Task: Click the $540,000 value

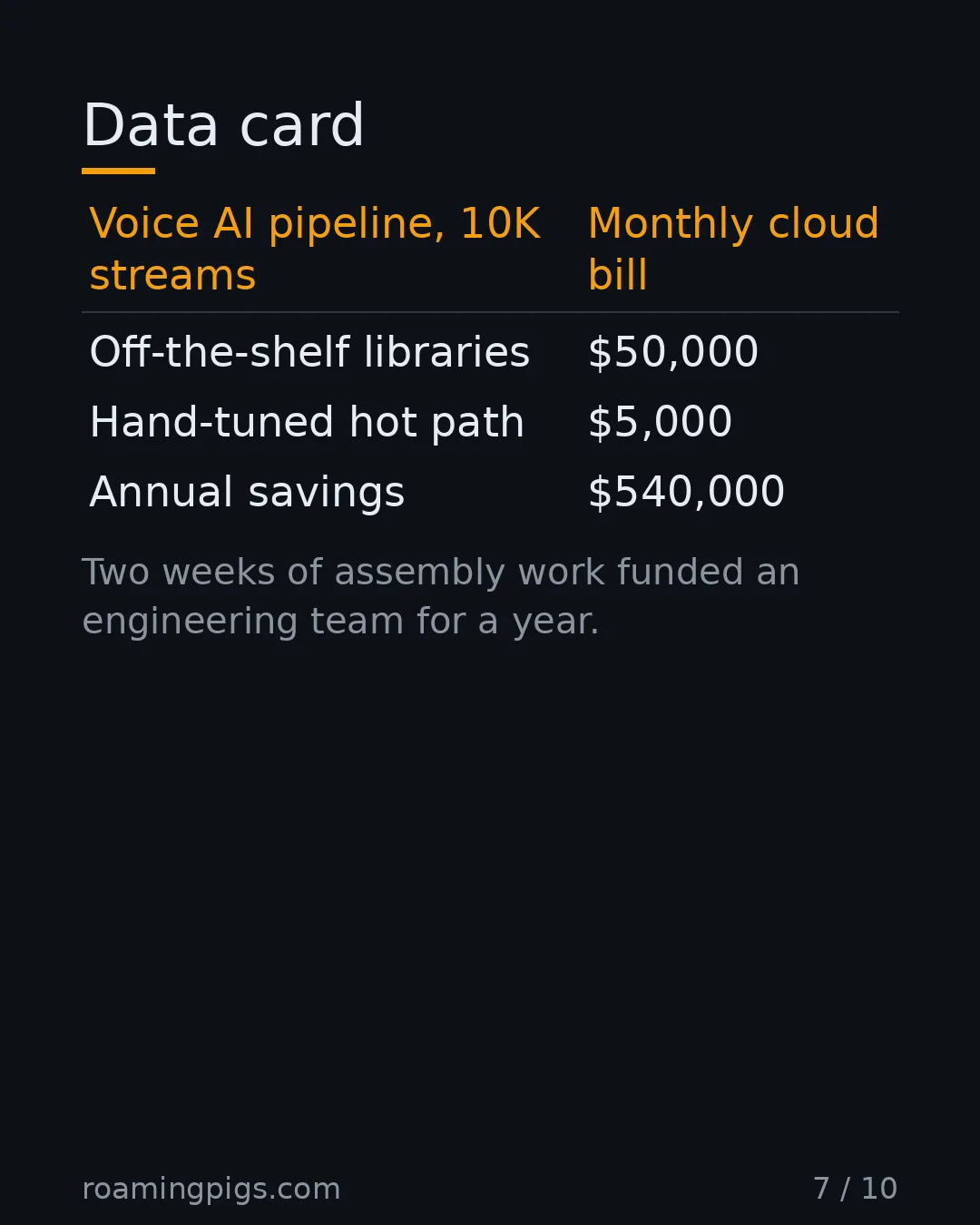Action: pyautogui.click(x=686, y=492)
